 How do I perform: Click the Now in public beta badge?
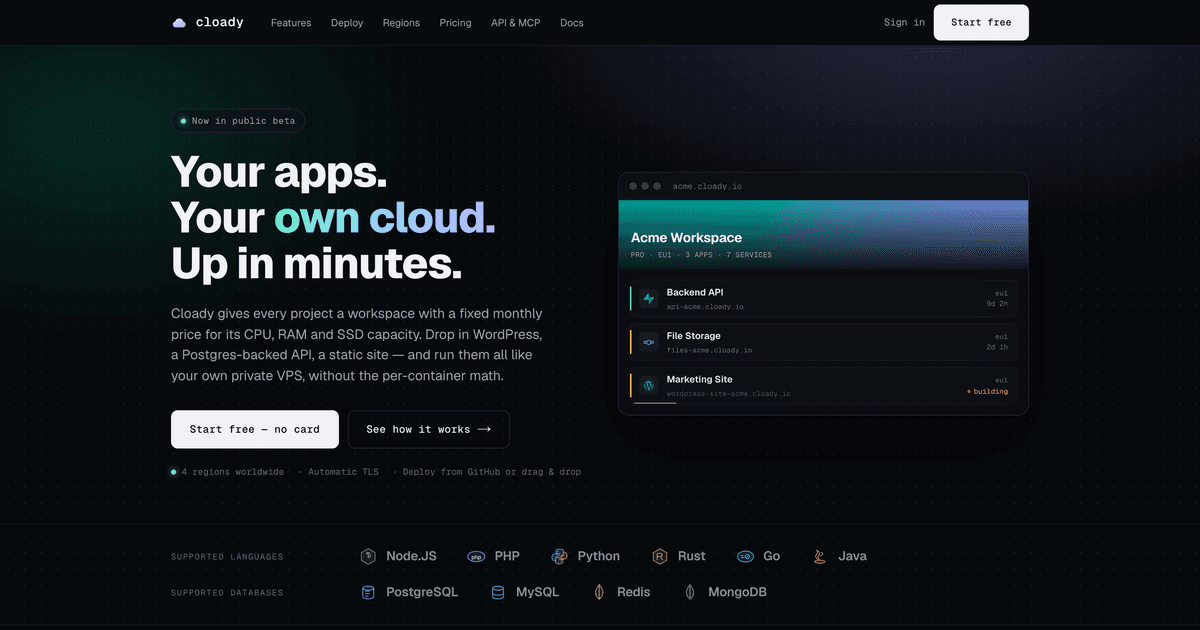pyautogui.click(x=238, y=121)
